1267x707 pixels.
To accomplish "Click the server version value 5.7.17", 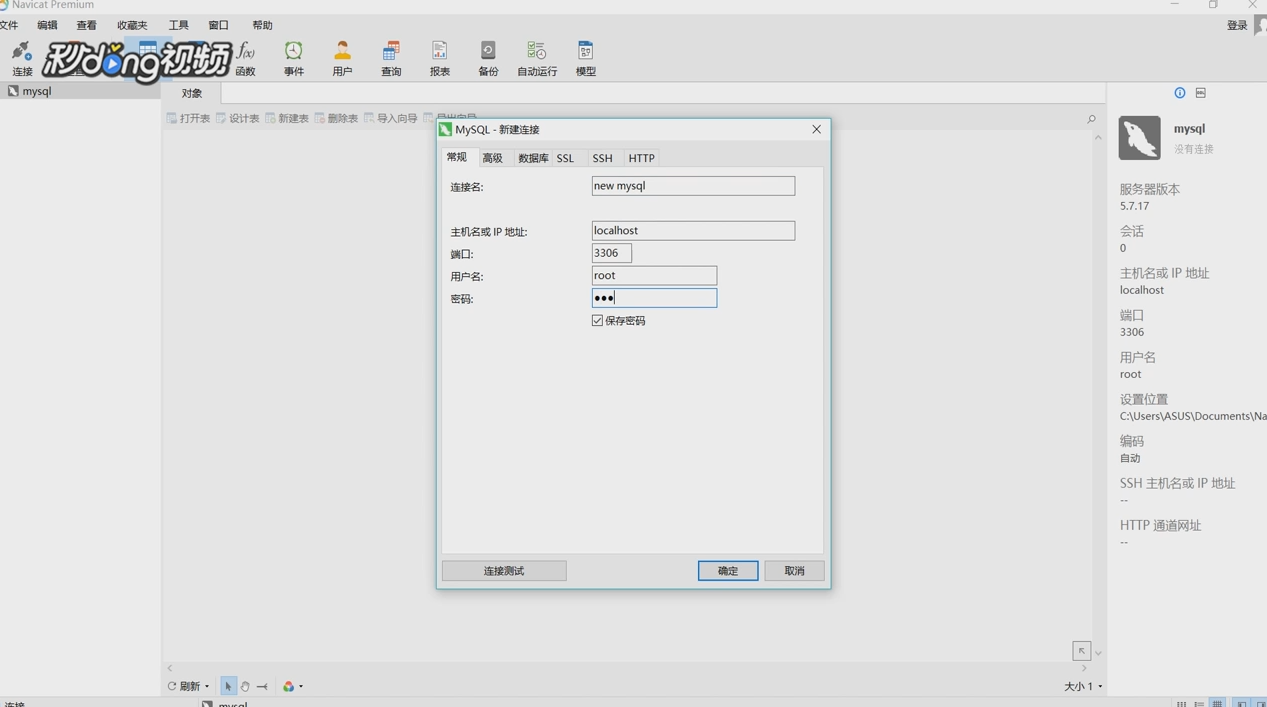I will [x=1134, y=206].
